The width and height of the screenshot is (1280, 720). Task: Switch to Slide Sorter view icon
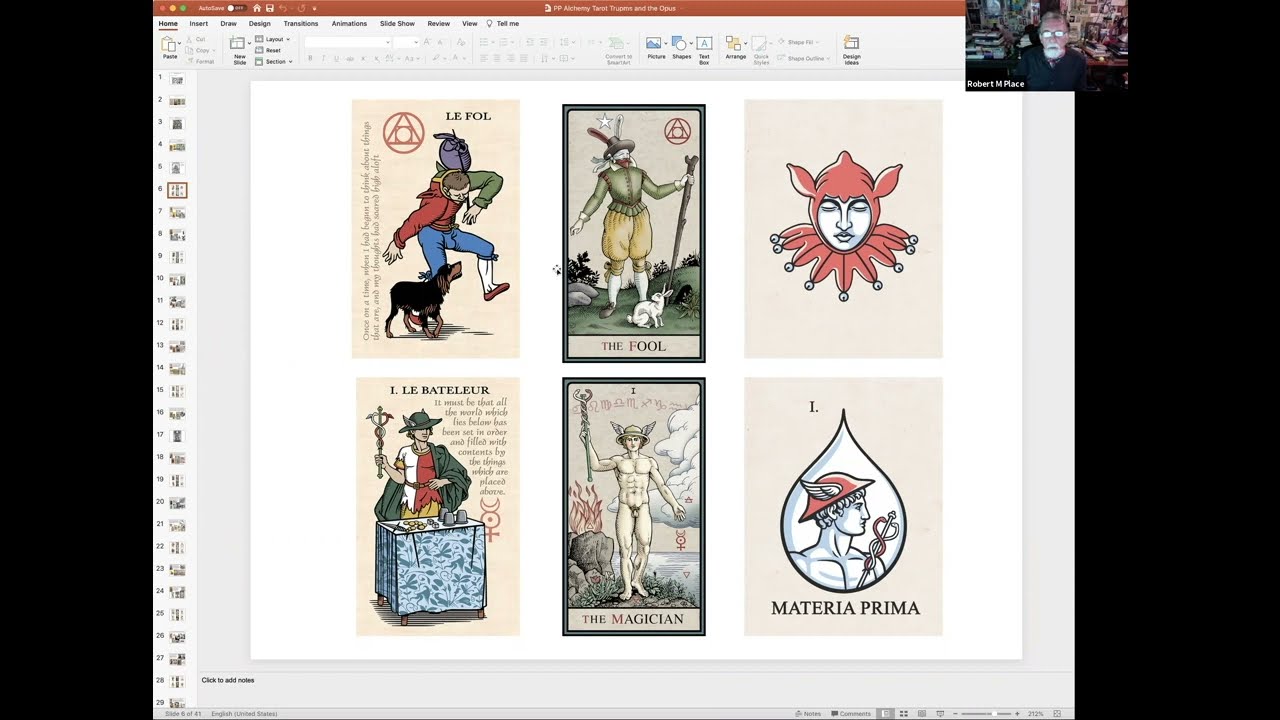click(x=904, y=714)
